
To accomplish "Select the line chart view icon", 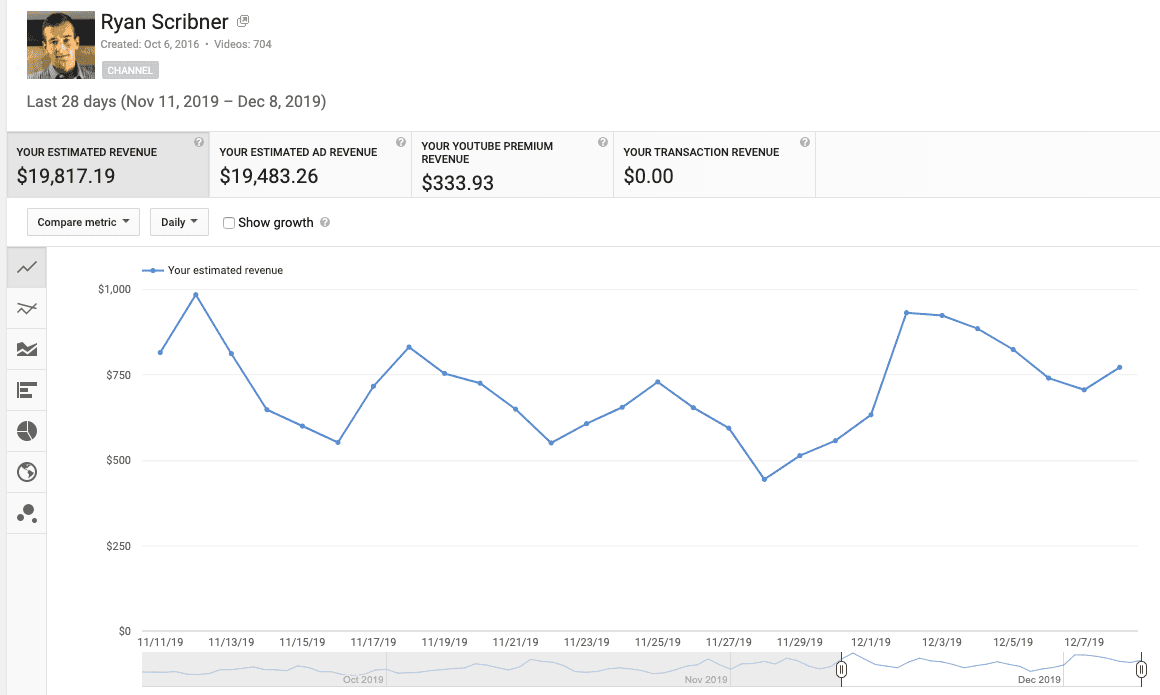I will point(26,267).
